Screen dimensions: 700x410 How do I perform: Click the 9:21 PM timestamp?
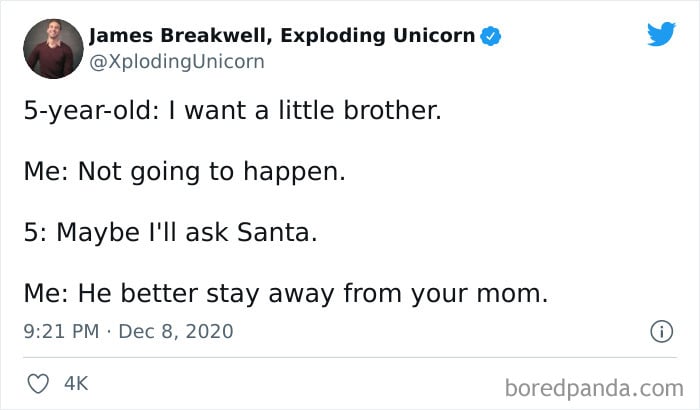coord(61,331)
